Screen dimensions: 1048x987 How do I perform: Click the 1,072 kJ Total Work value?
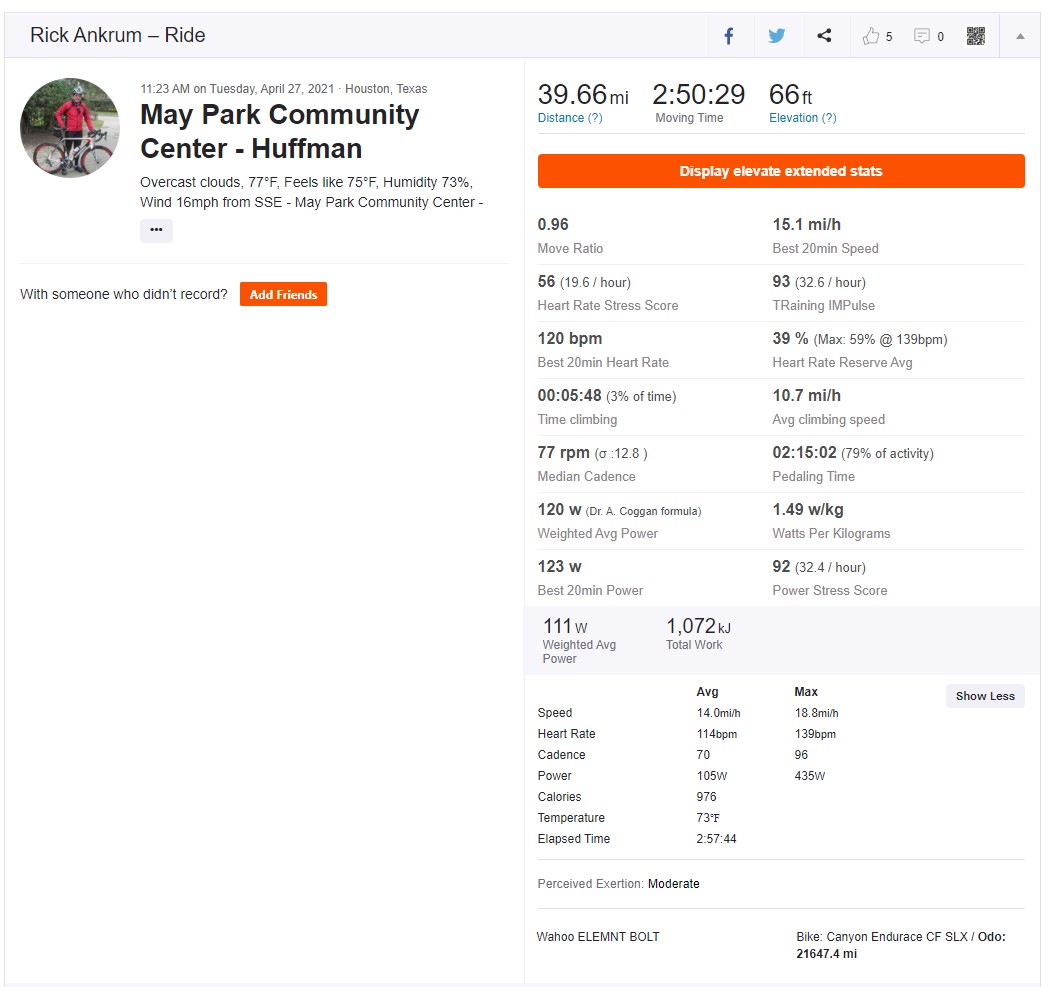pos(698,626)
